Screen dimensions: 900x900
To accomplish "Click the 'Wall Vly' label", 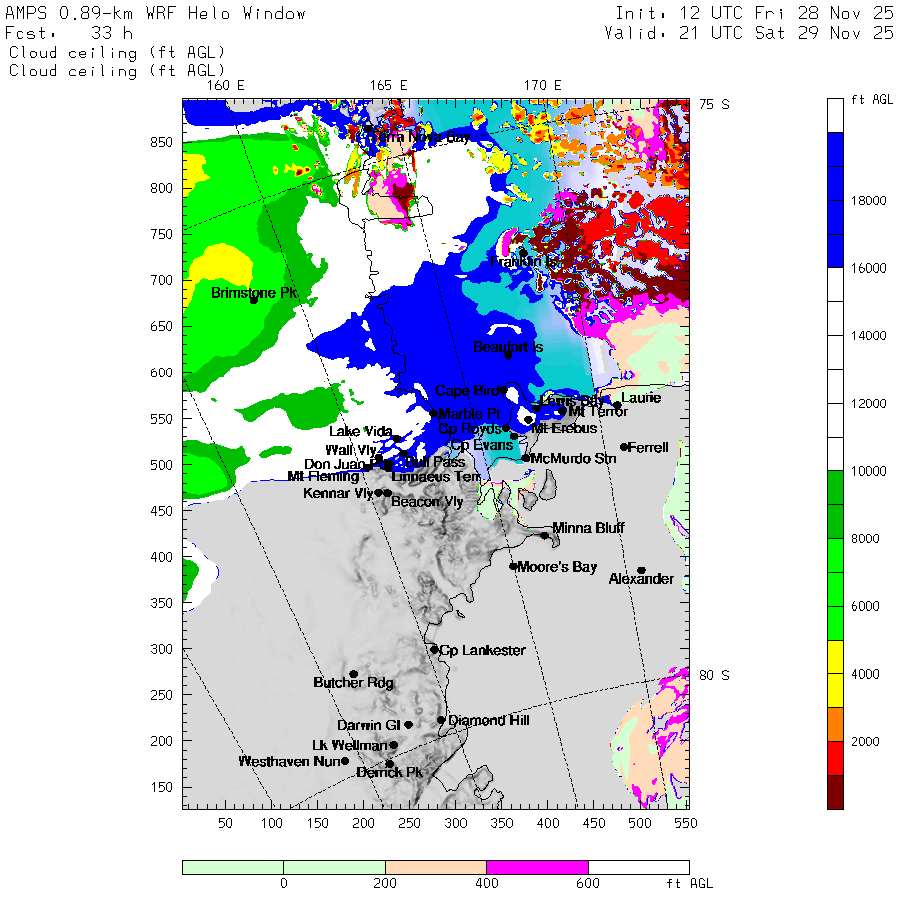I will [351, 450].
